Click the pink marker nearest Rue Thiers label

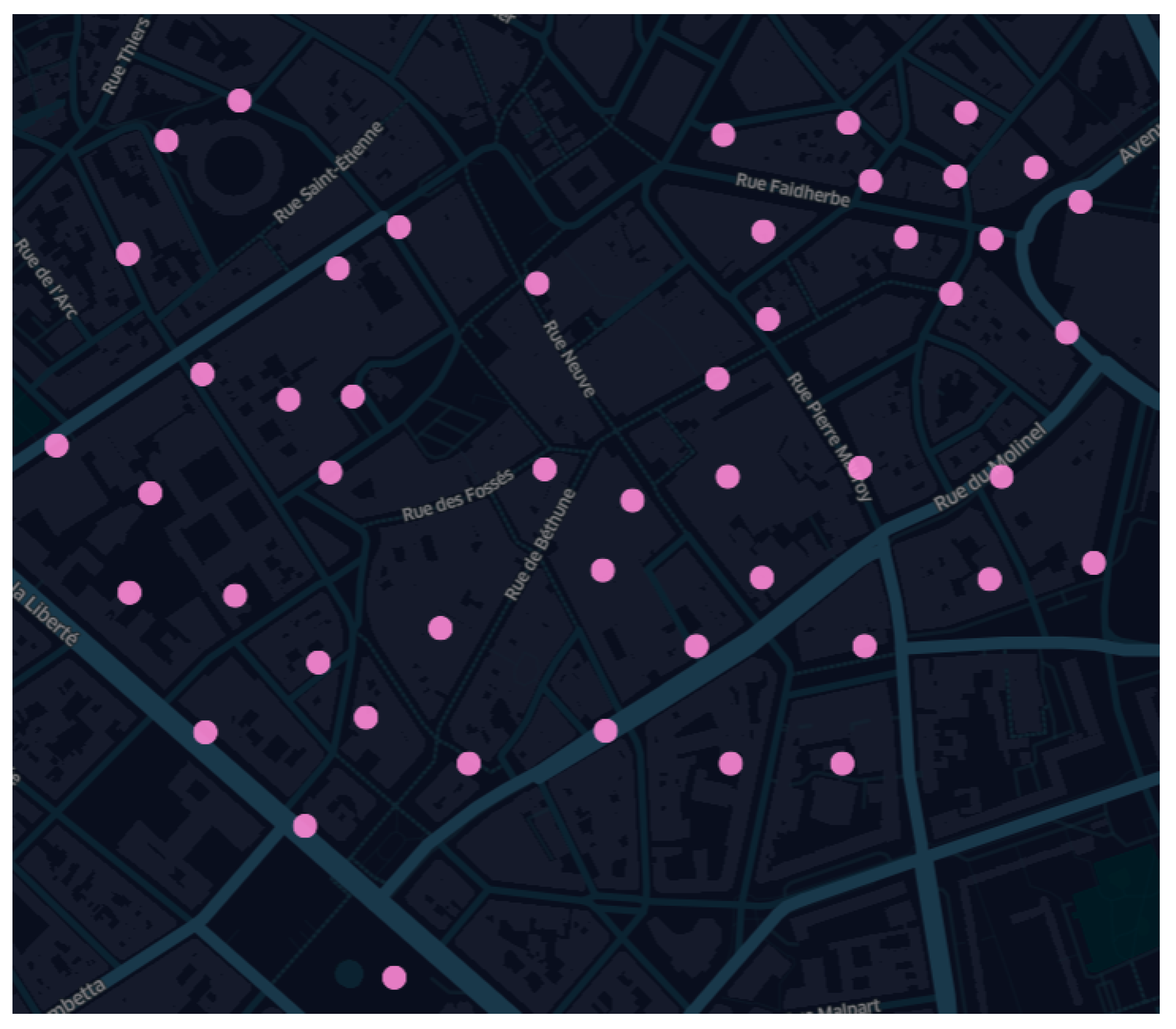pyautogui.click(x=239, y=100)
